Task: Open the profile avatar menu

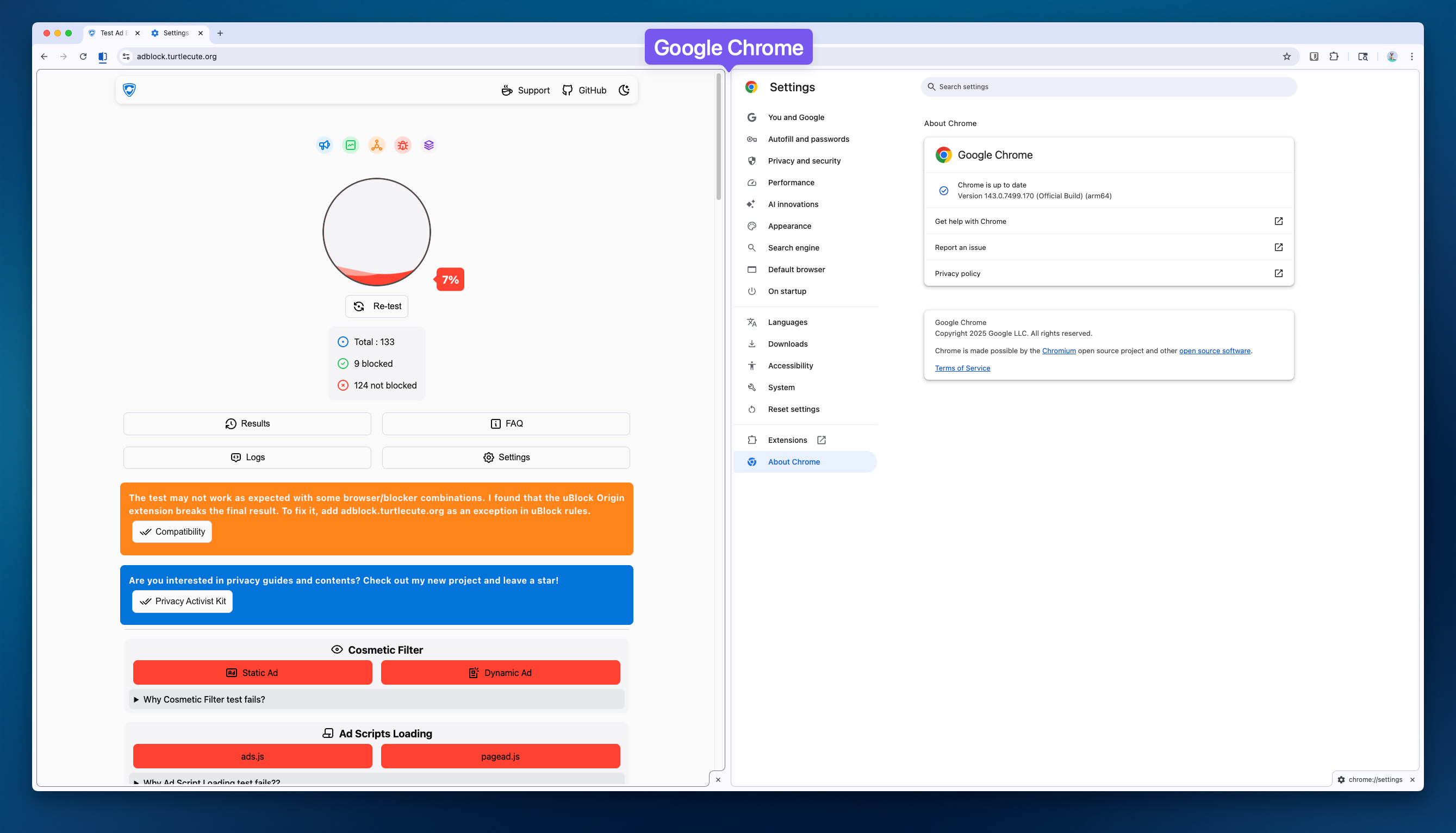Action: pyautogui.click(x=1392, y=57)
